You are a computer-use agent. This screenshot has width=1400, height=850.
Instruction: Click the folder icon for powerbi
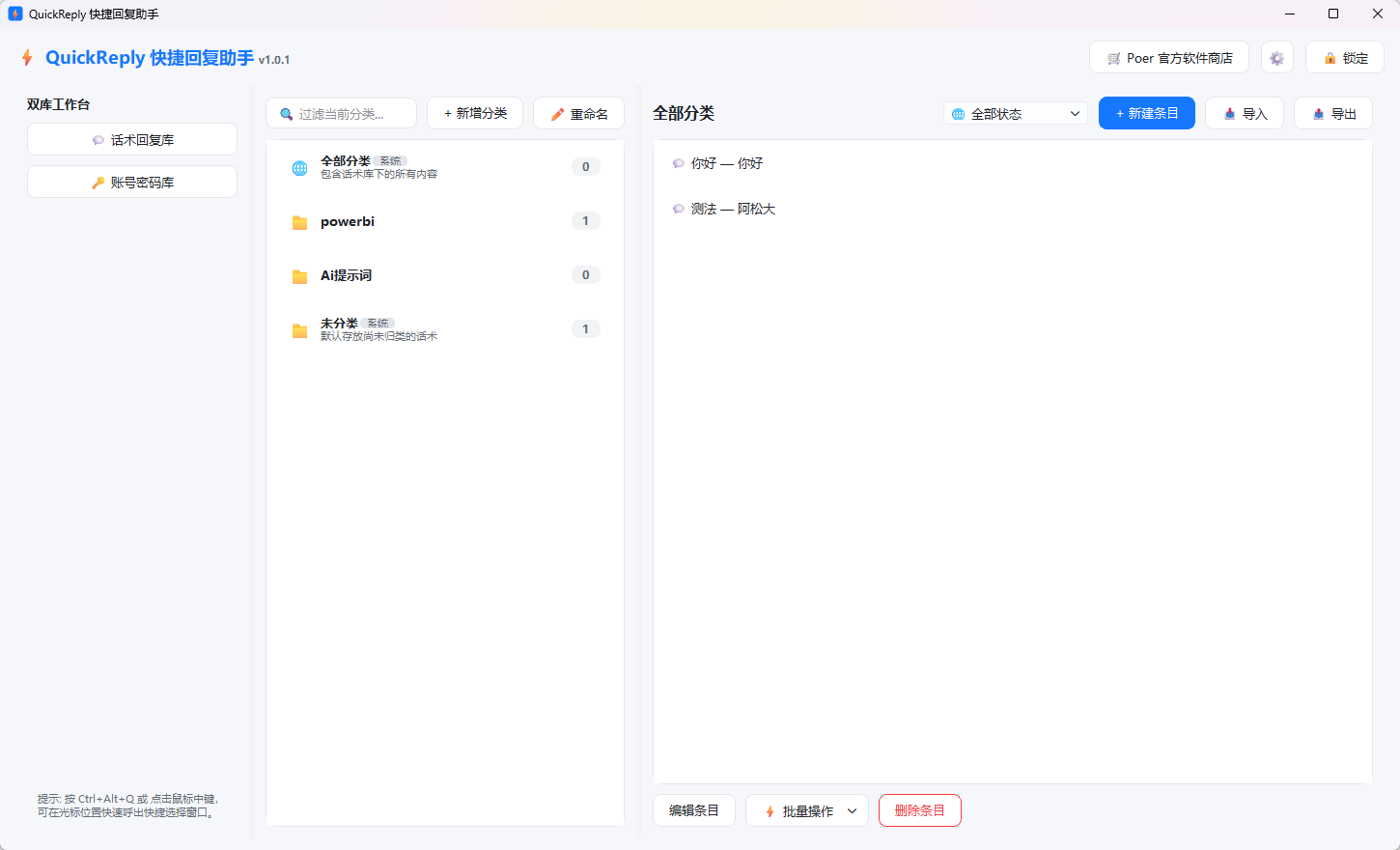299,222
